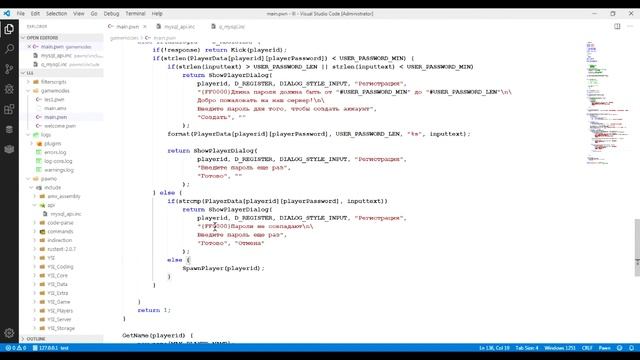Change the Windows 1251 file encoding
Screen dimensions: 640x360
560,348
